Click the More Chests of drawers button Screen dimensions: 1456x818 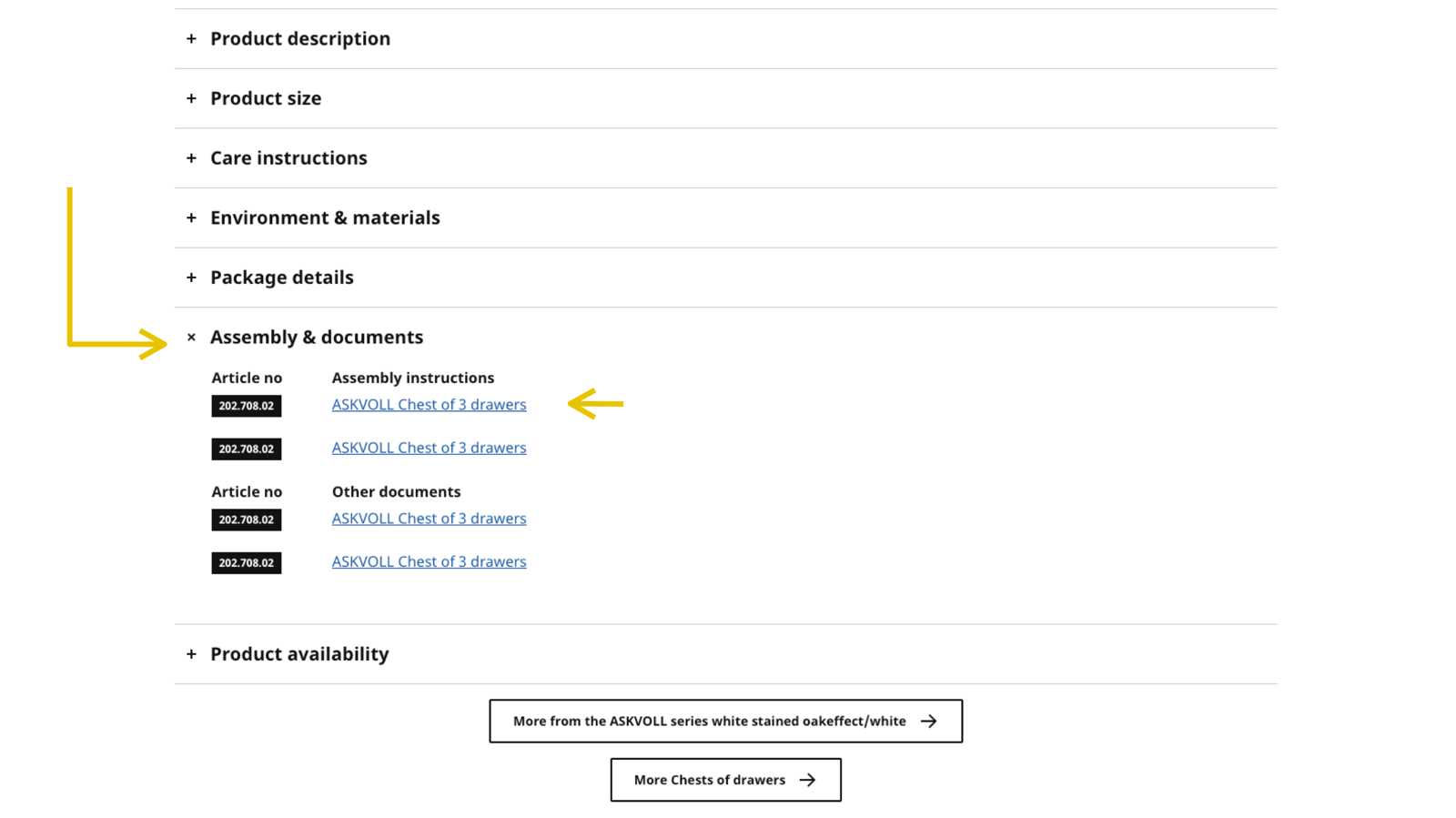(x=710, y=780)
